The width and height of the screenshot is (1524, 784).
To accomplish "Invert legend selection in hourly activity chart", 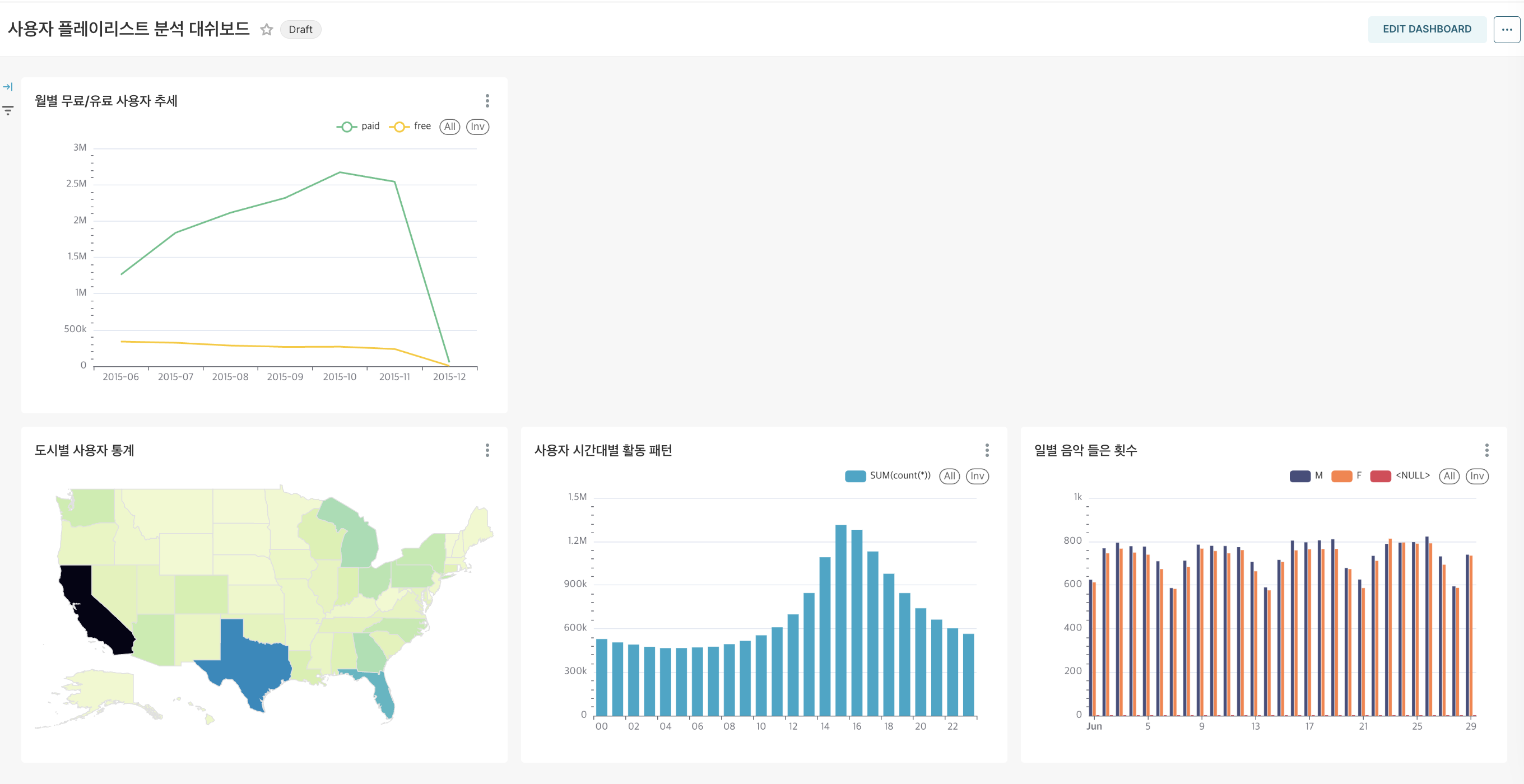I will [977, 476].
